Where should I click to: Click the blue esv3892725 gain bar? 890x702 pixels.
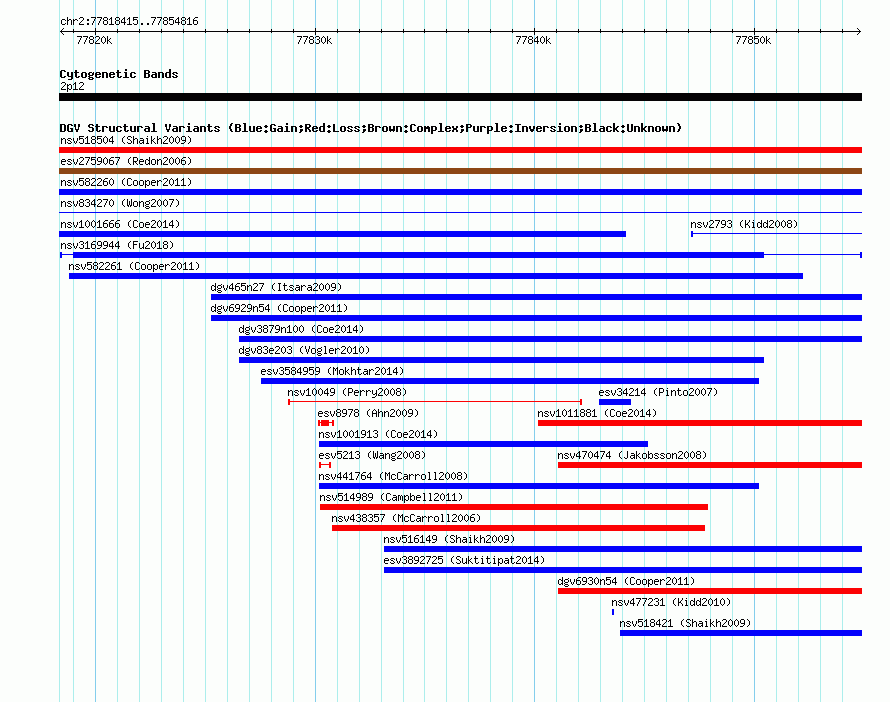623,570
